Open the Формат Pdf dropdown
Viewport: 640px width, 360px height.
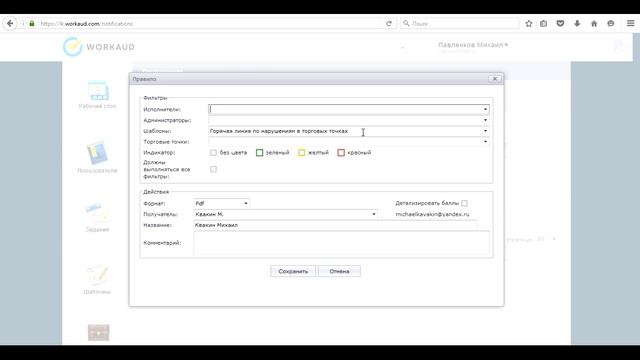(x=222, y=203)
